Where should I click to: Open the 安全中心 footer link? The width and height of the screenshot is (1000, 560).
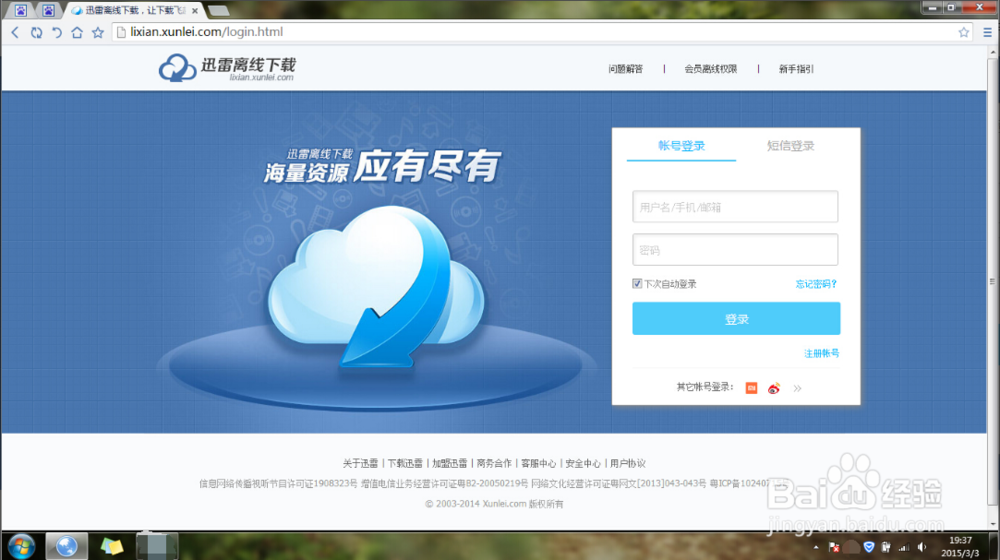583,463
